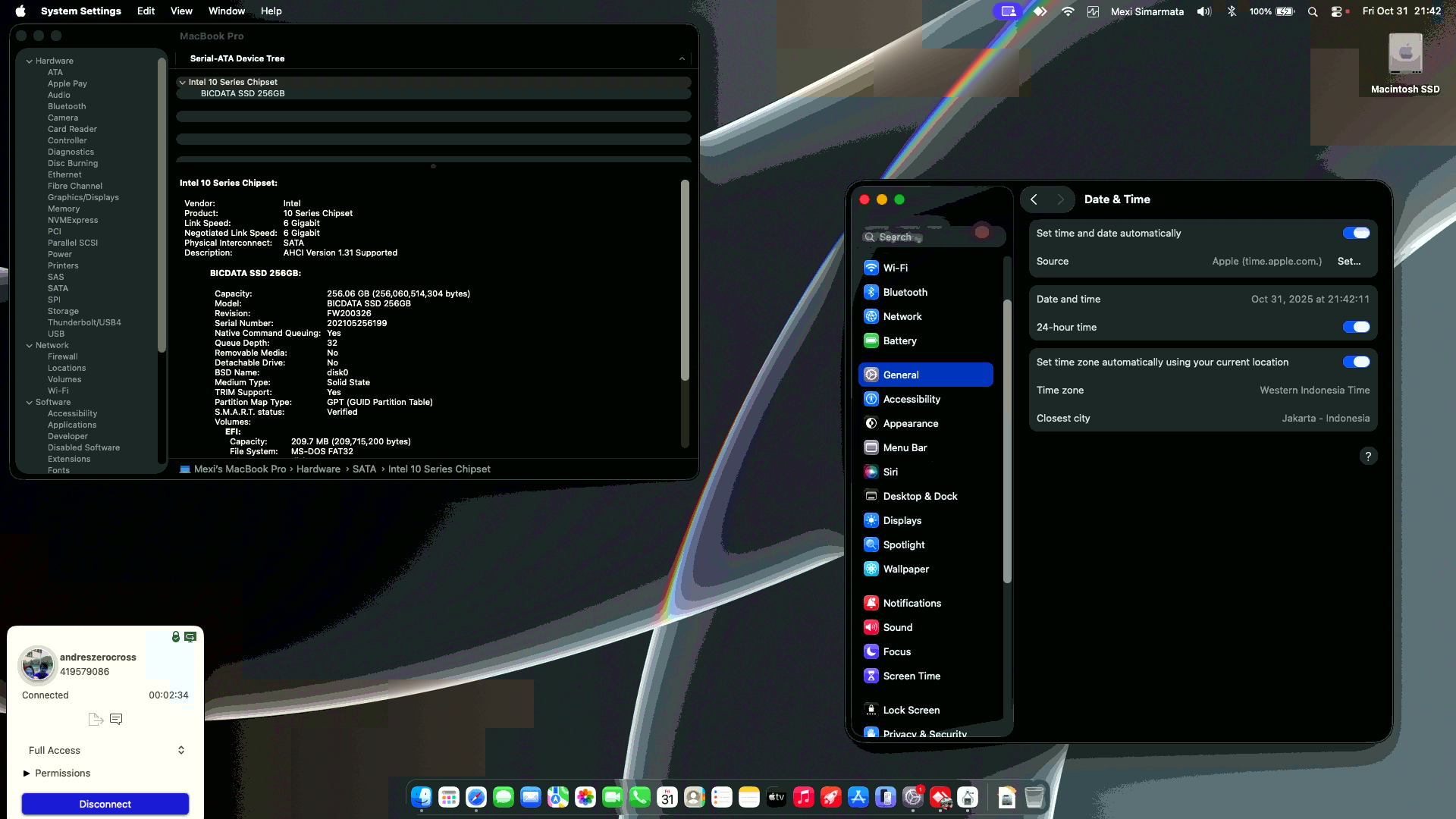
Task: Select Appearance in the settings sidebar
Action: 925,423
